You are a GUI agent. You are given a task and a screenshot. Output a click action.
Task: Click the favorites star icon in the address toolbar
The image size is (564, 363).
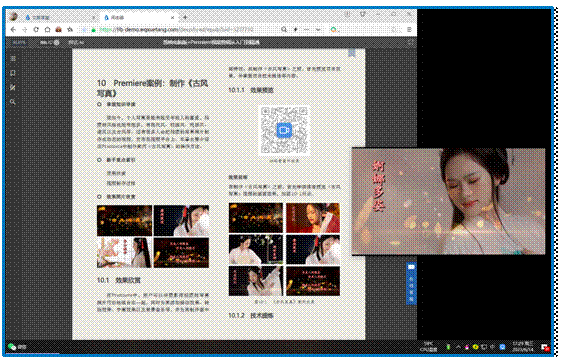pyautogui.click(x=70, y=30)
